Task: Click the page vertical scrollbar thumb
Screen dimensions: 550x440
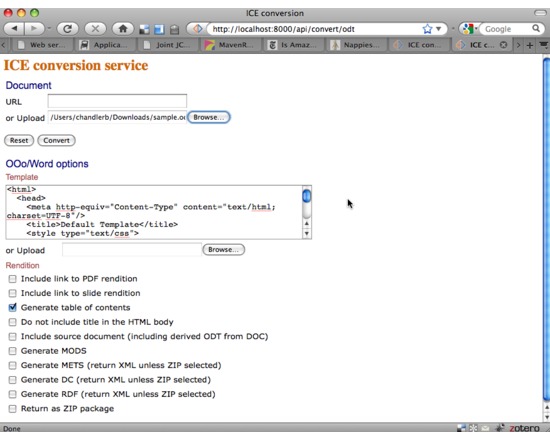Action: pos(546,230)
